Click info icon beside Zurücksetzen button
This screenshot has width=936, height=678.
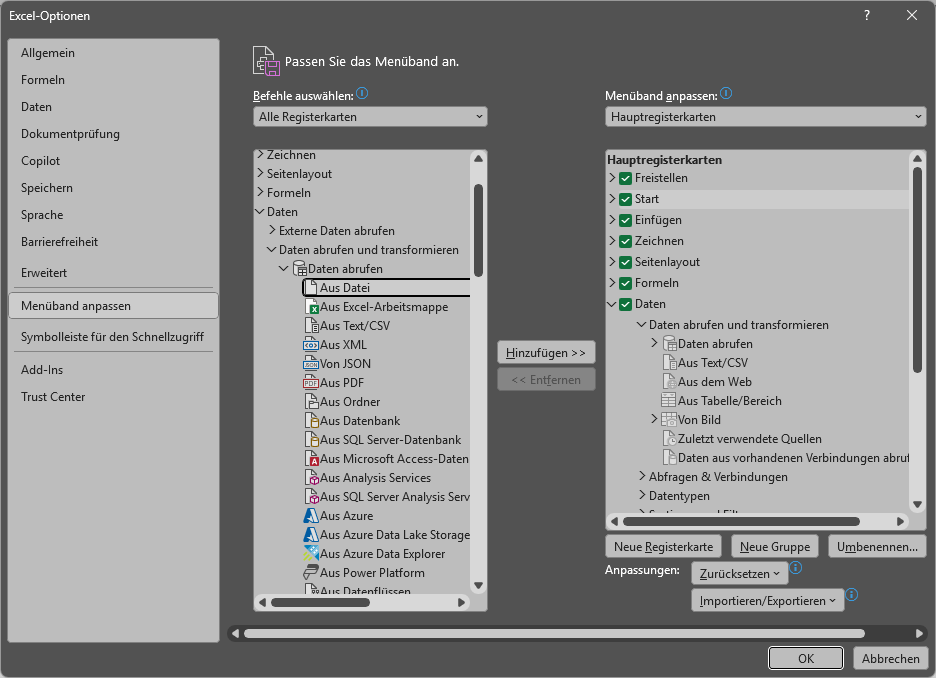796,568
